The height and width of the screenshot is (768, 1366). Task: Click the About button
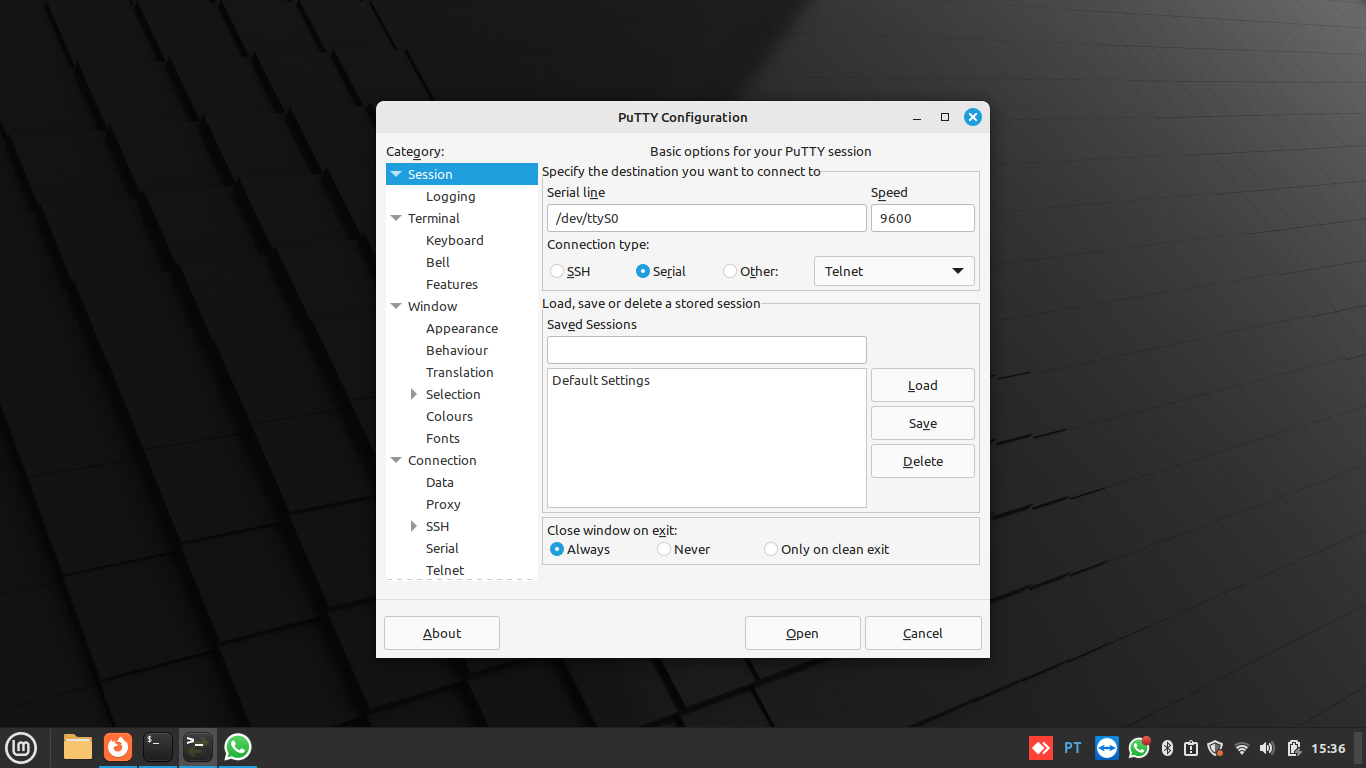(442, 633)
